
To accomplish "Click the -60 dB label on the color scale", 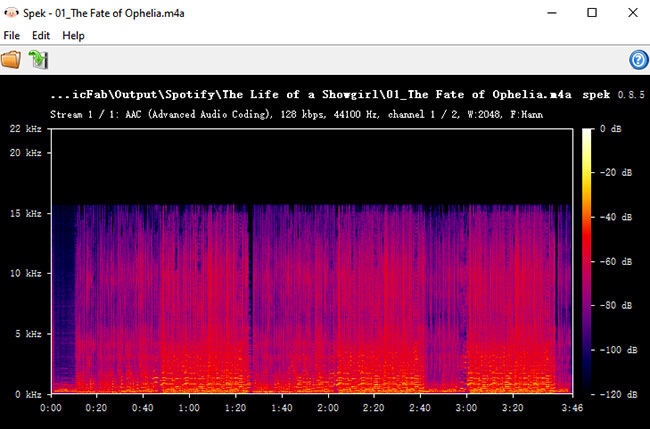I will (616, 262).
